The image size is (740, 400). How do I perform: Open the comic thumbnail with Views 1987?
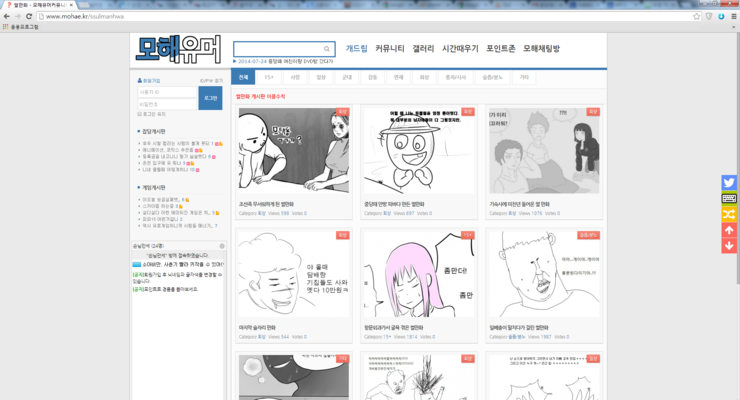(544, 274)
